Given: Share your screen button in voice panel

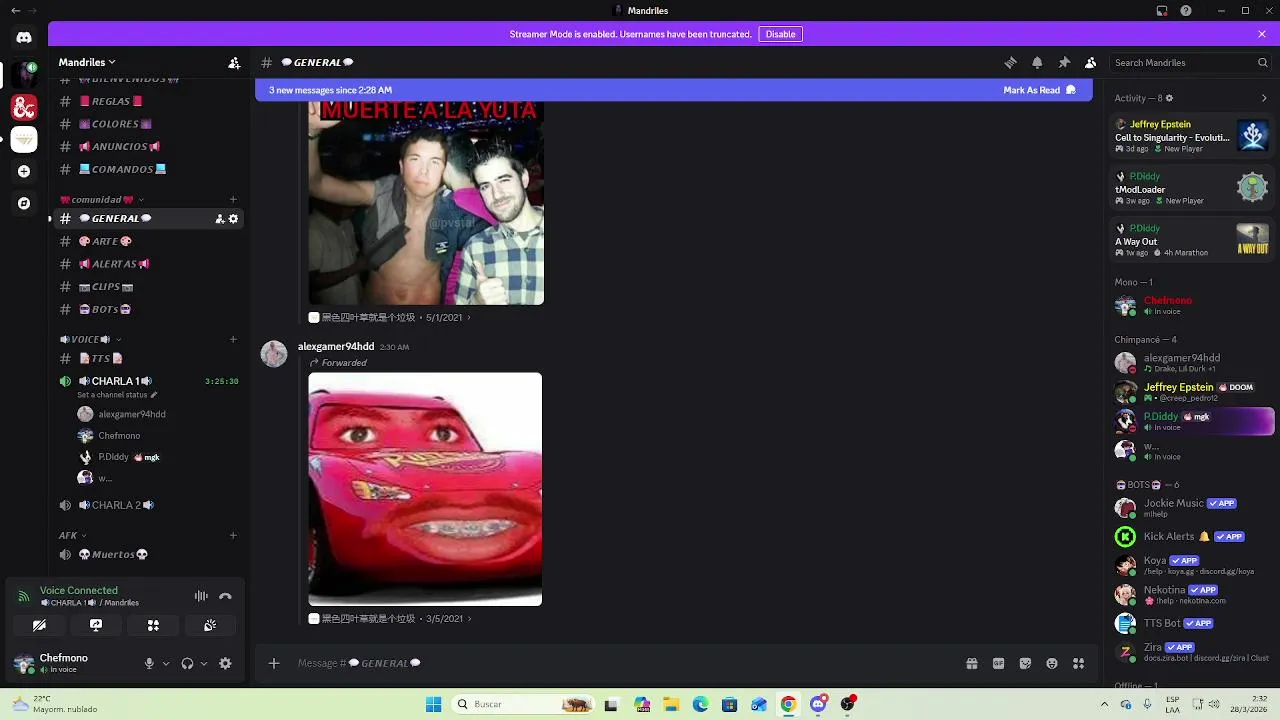Looking at the screenshot, I should (96, 625).
